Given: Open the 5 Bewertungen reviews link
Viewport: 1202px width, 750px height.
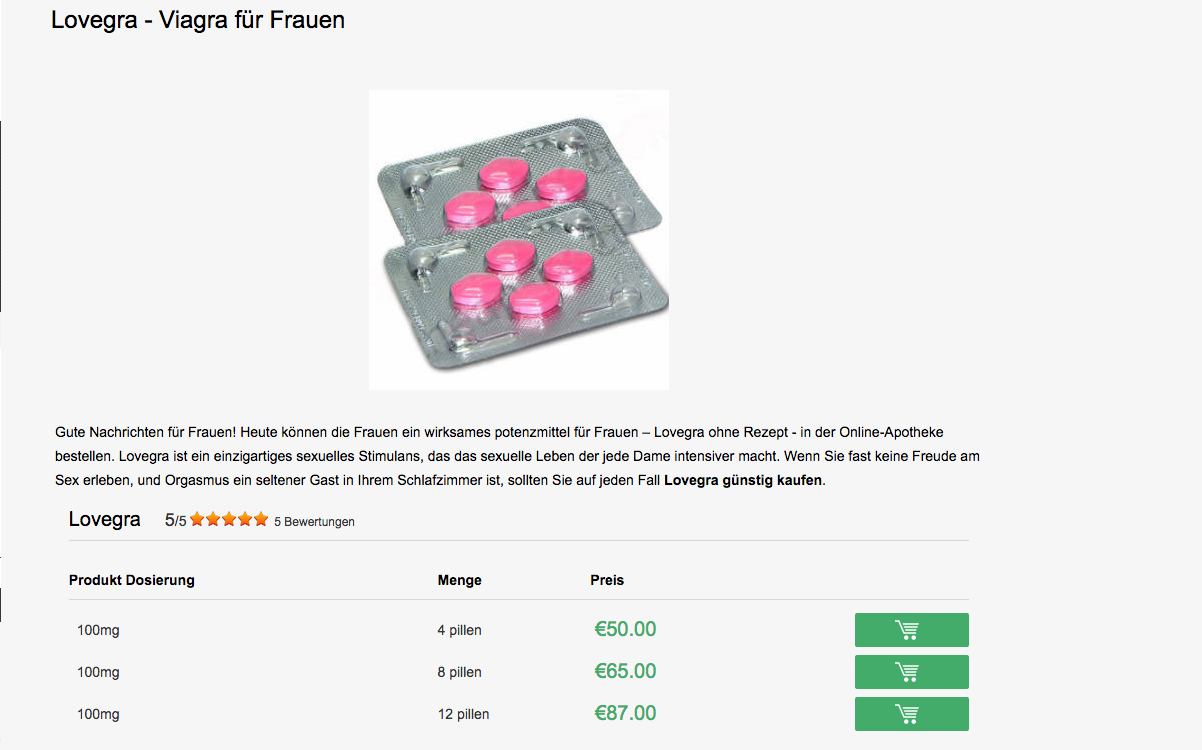Looking at the screenshot, I should [x=314, y=521].
